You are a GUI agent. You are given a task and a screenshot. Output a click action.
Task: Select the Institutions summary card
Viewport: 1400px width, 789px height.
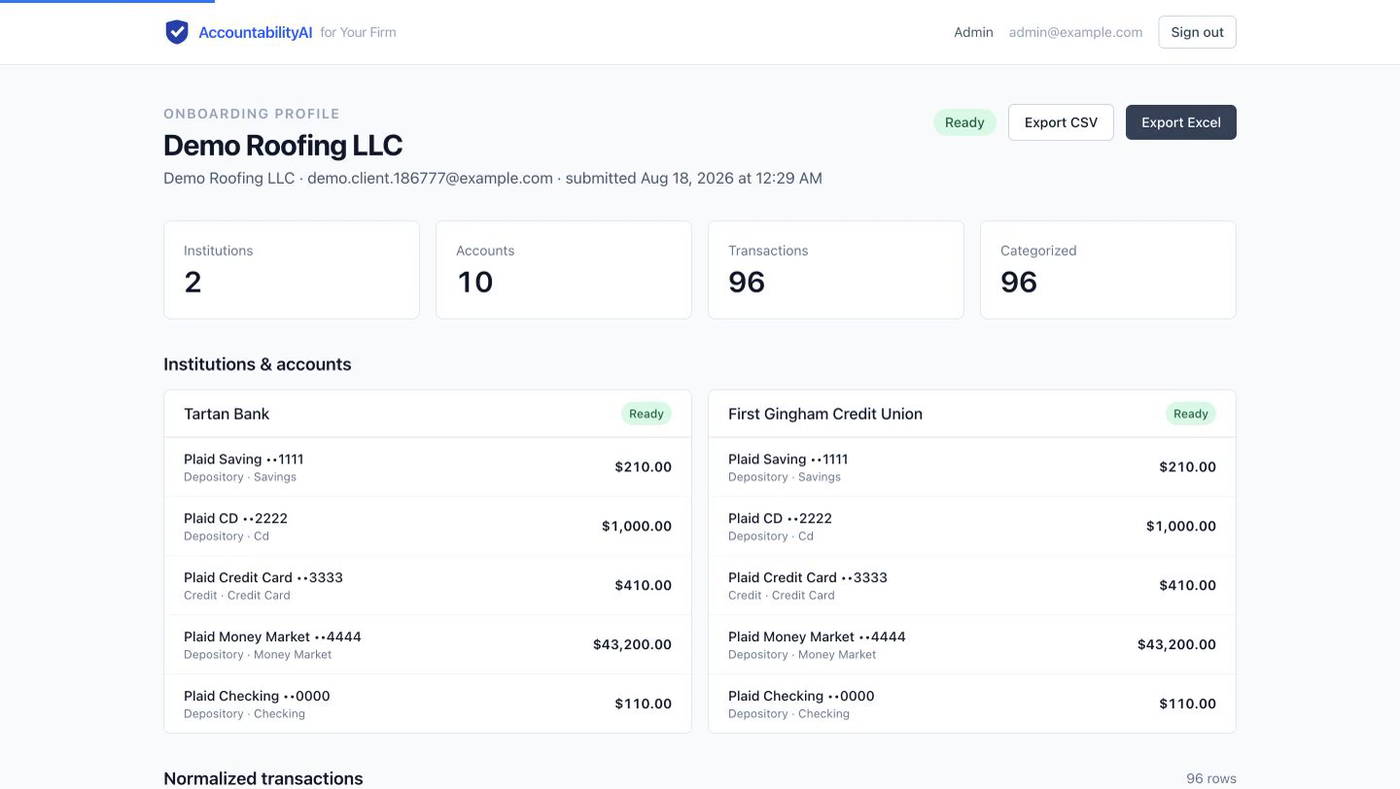(x=291, y=270)
